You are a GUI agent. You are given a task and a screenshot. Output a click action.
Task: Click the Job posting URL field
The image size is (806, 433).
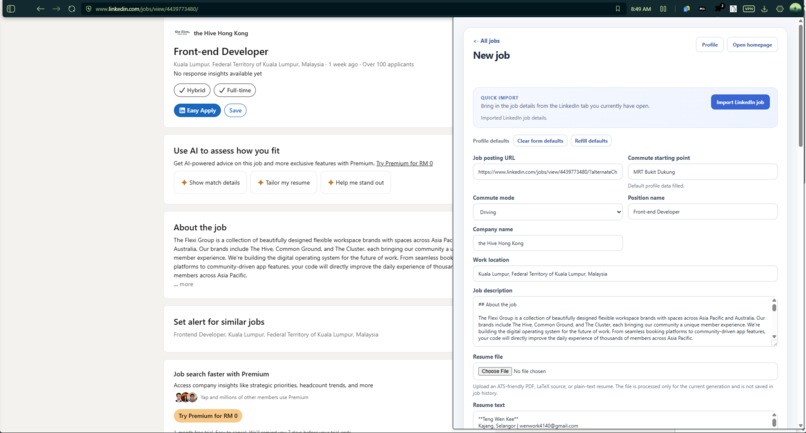pyautogui.click(x=547, y=172)
